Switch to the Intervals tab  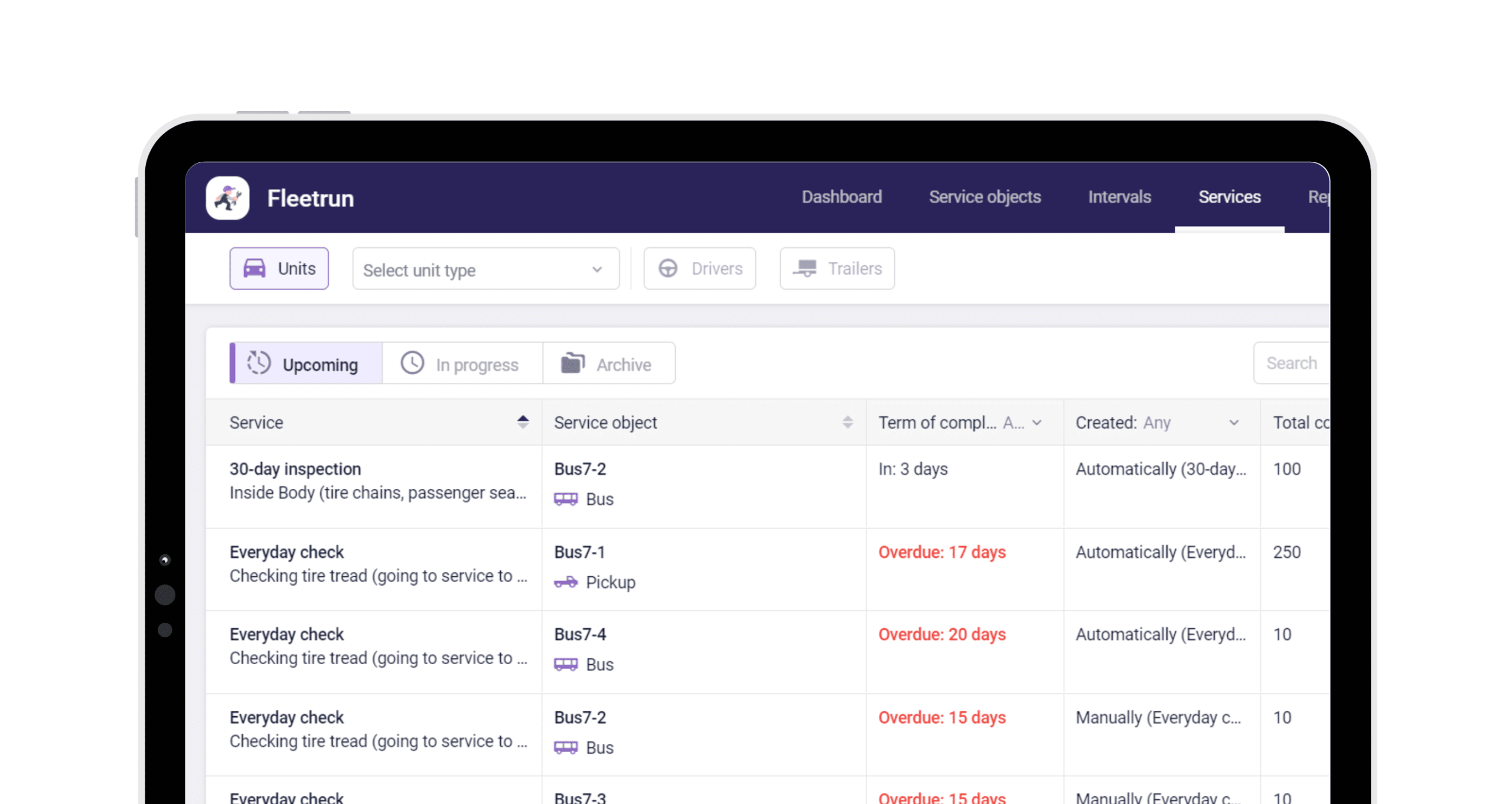pos(1119,197)
